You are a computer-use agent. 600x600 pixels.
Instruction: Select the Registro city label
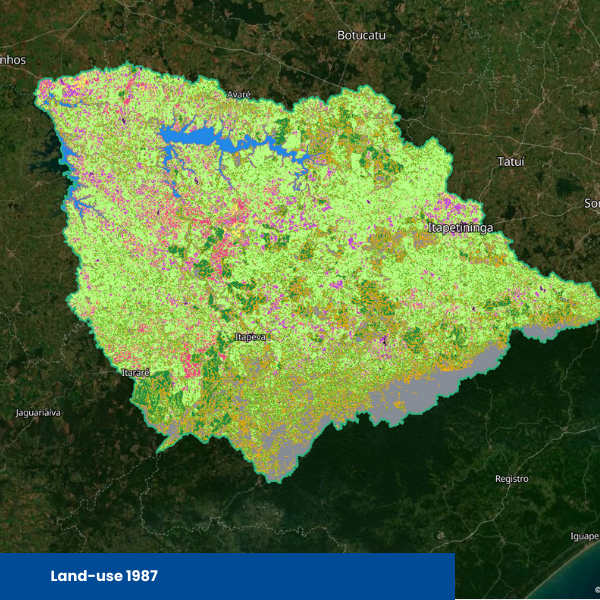(512, 479)
